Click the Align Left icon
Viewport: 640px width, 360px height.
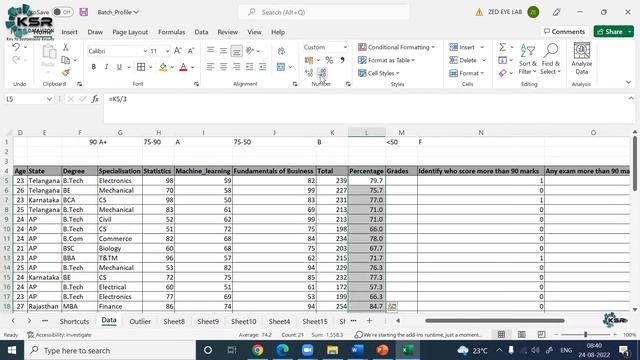tap(210, 67)
